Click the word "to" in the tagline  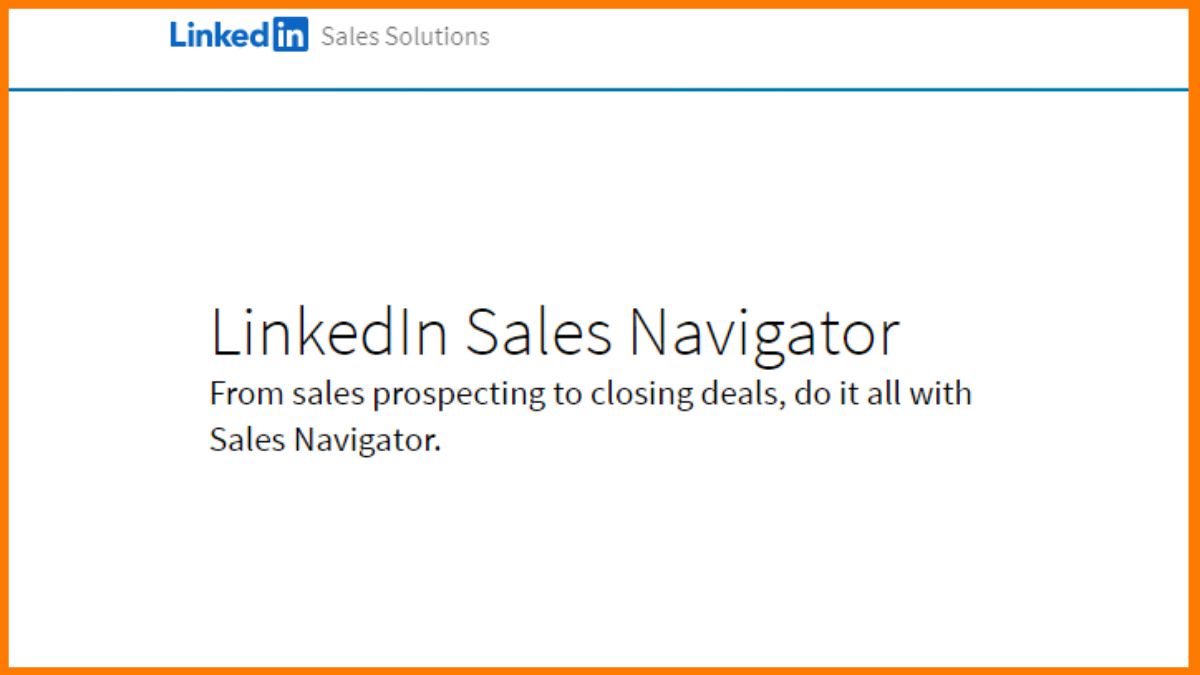[x=565, y=393]
